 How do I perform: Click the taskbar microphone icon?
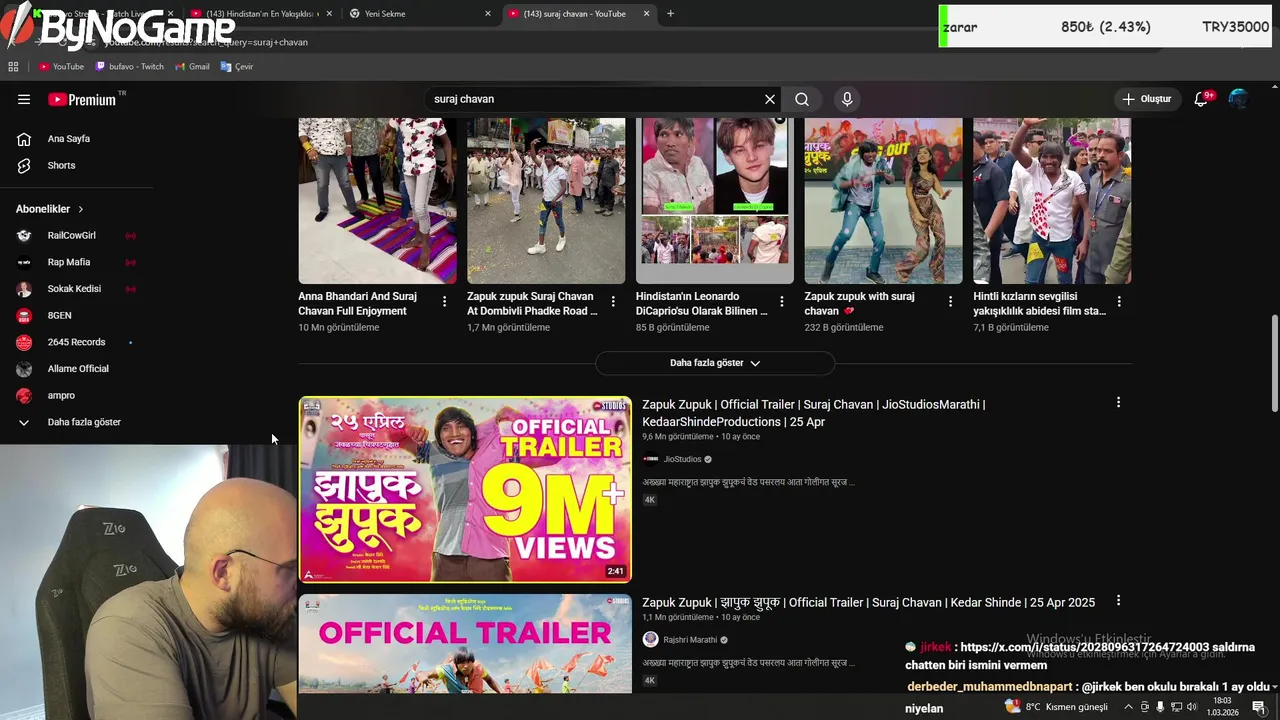1160,707
